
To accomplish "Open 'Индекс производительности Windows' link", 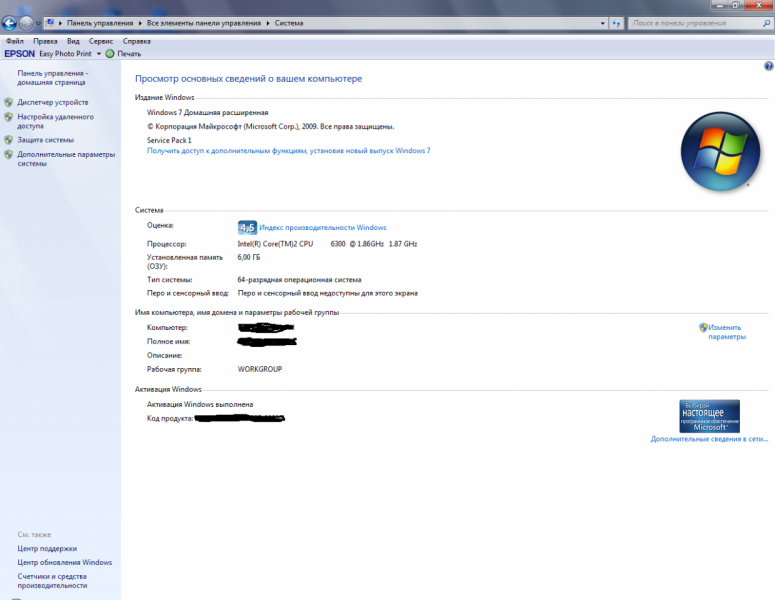I will click(322, 227).
